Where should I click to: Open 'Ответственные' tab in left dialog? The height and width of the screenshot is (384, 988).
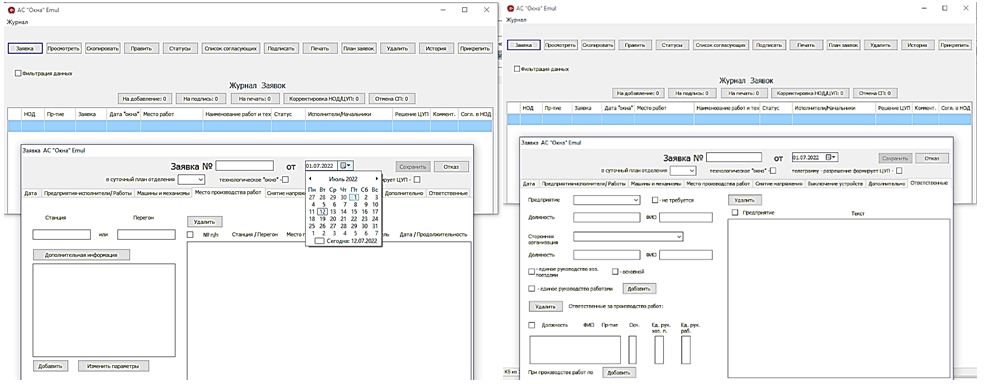click(448, 193)
